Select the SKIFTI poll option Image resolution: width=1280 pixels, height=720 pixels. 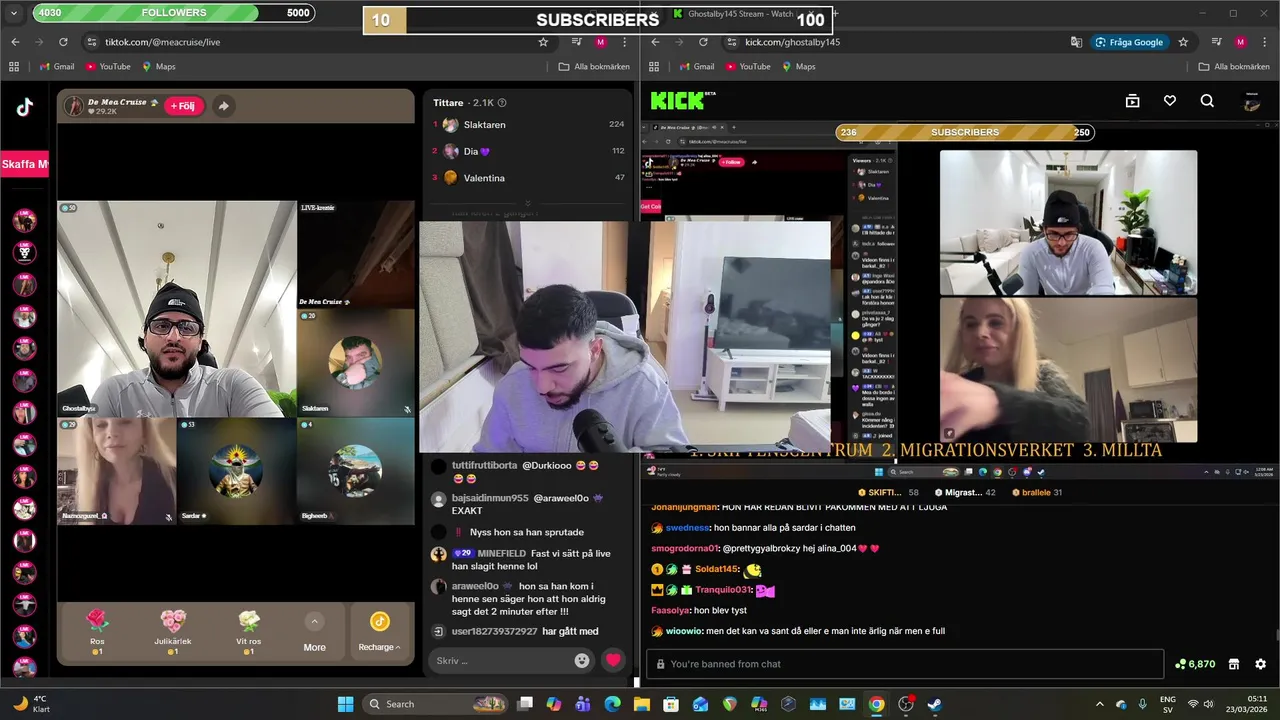[x=888, y=492]
